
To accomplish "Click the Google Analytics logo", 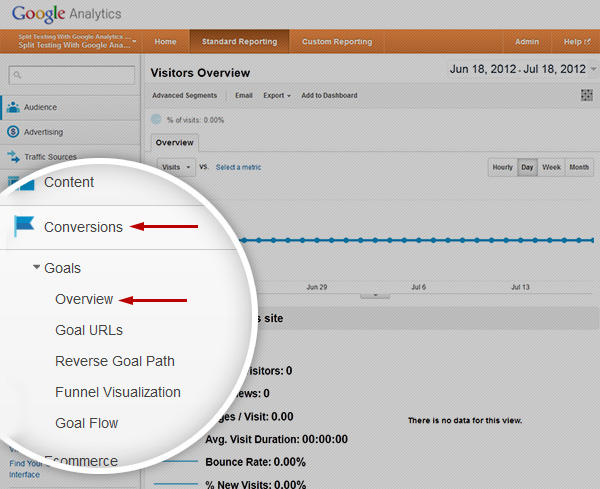I will point(66,14).
